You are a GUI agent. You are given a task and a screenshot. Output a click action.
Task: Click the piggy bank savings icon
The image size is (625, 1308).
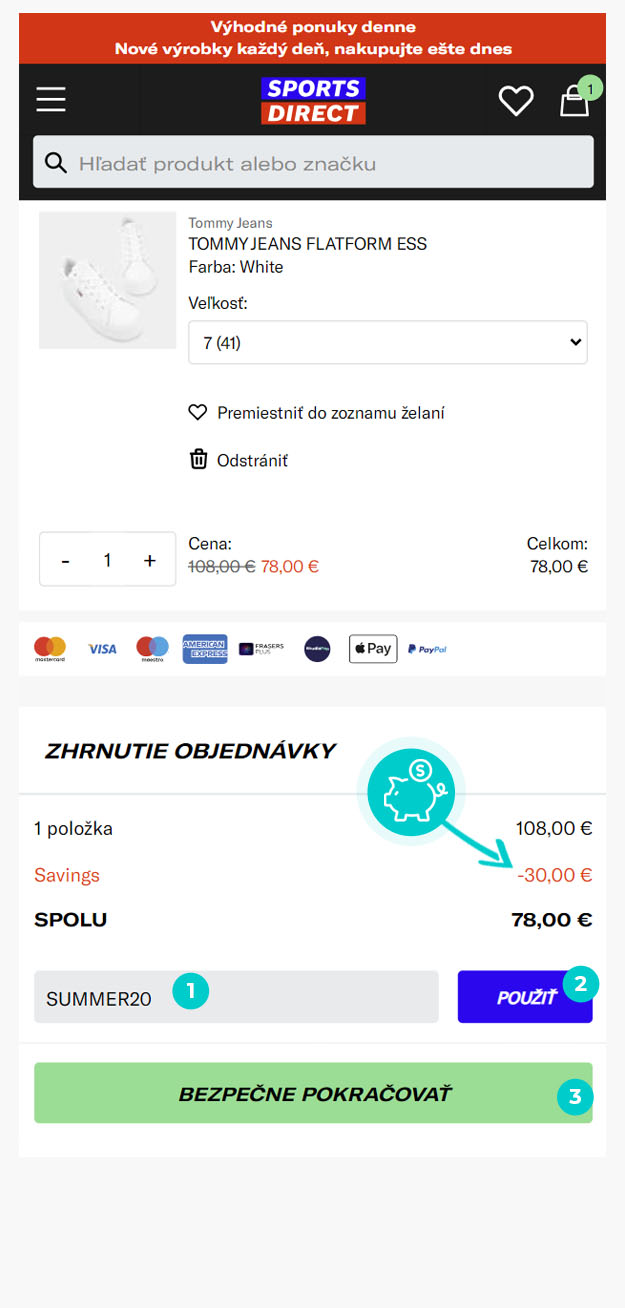coord(411,791)
